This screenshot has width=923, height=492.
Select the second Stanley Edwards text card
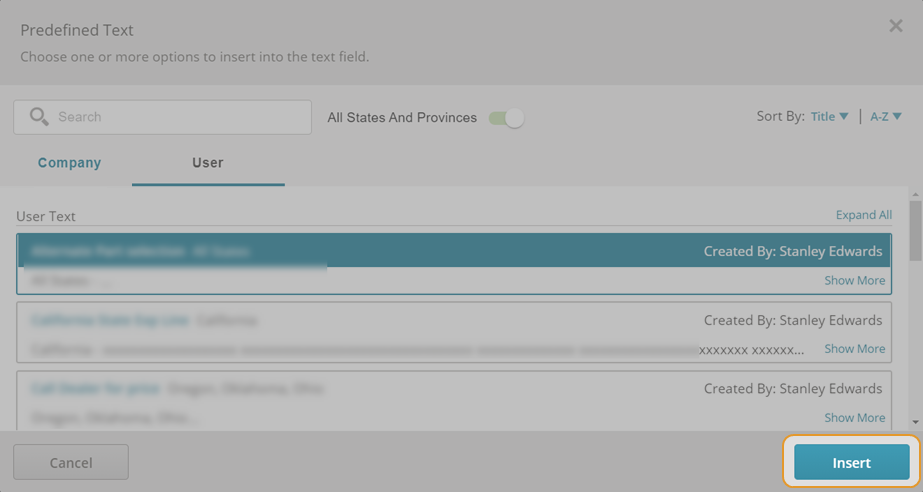click(x=454, y=332)
